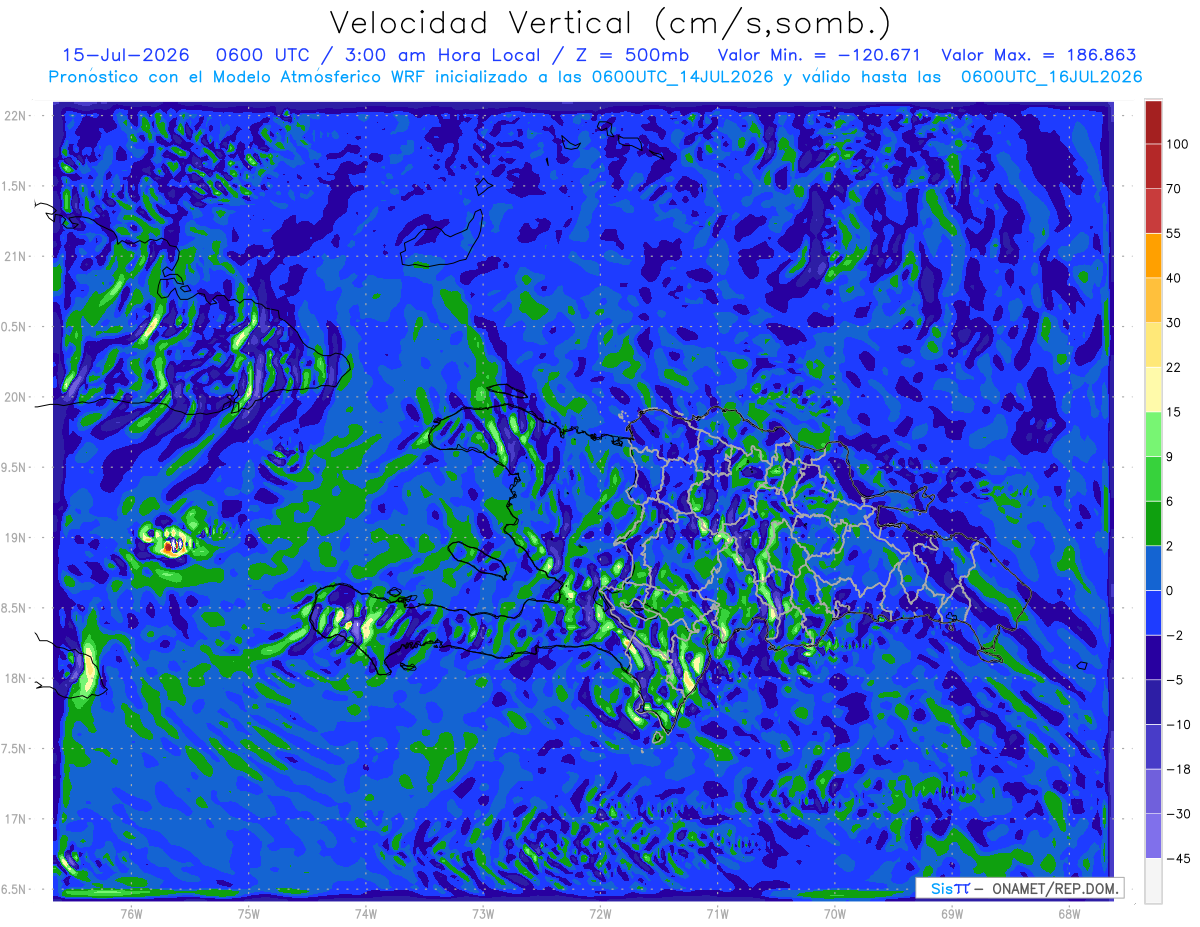Click the colorbar label "55"

1173,233
